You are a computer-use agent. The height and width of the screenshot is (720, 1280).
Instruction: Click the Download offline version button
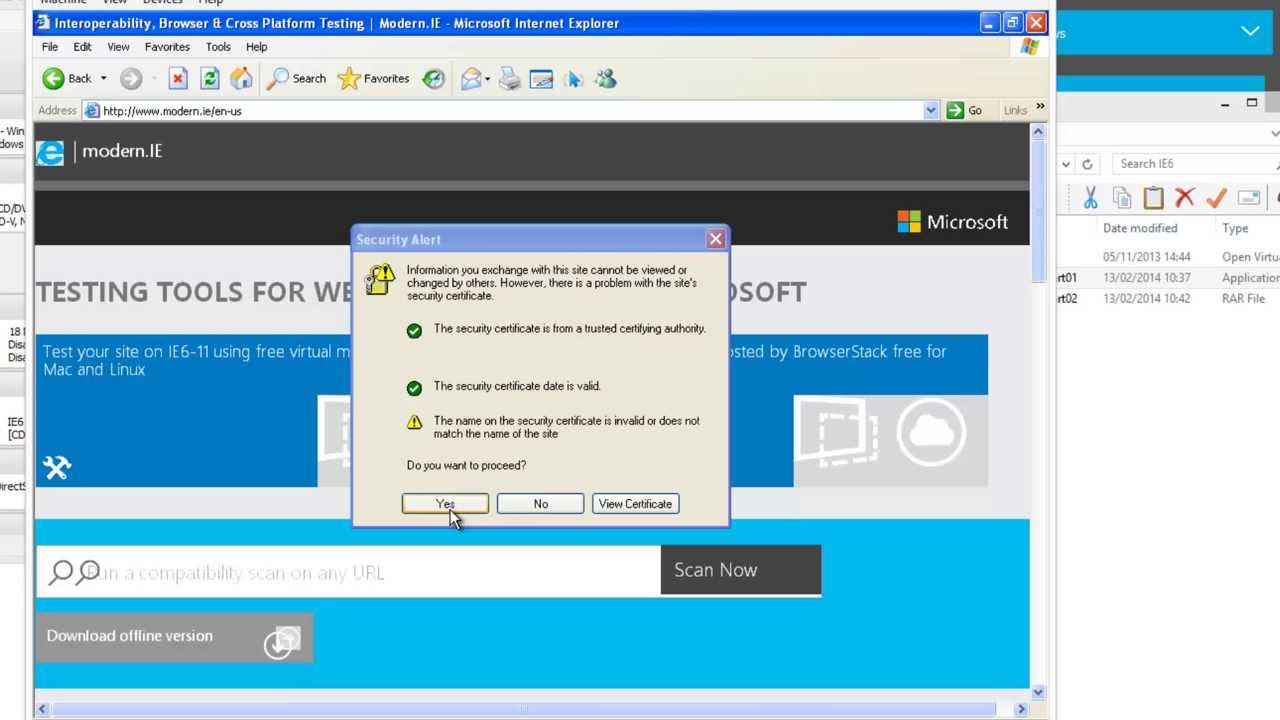(x=174, y=637)
